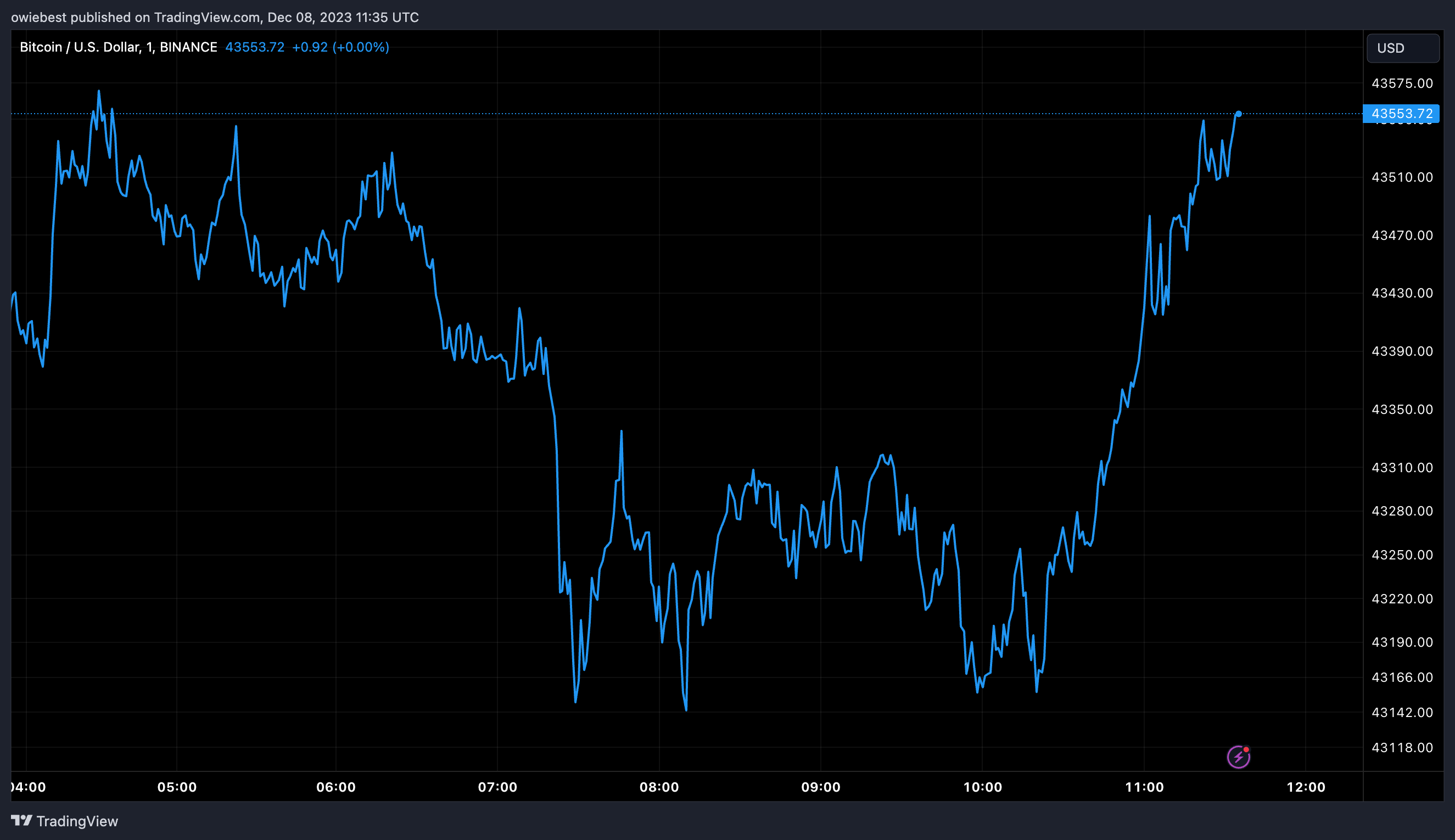
Task: Click the 43118.00 price scale label
Action: pyautogui.click(x=1401, y=748)
